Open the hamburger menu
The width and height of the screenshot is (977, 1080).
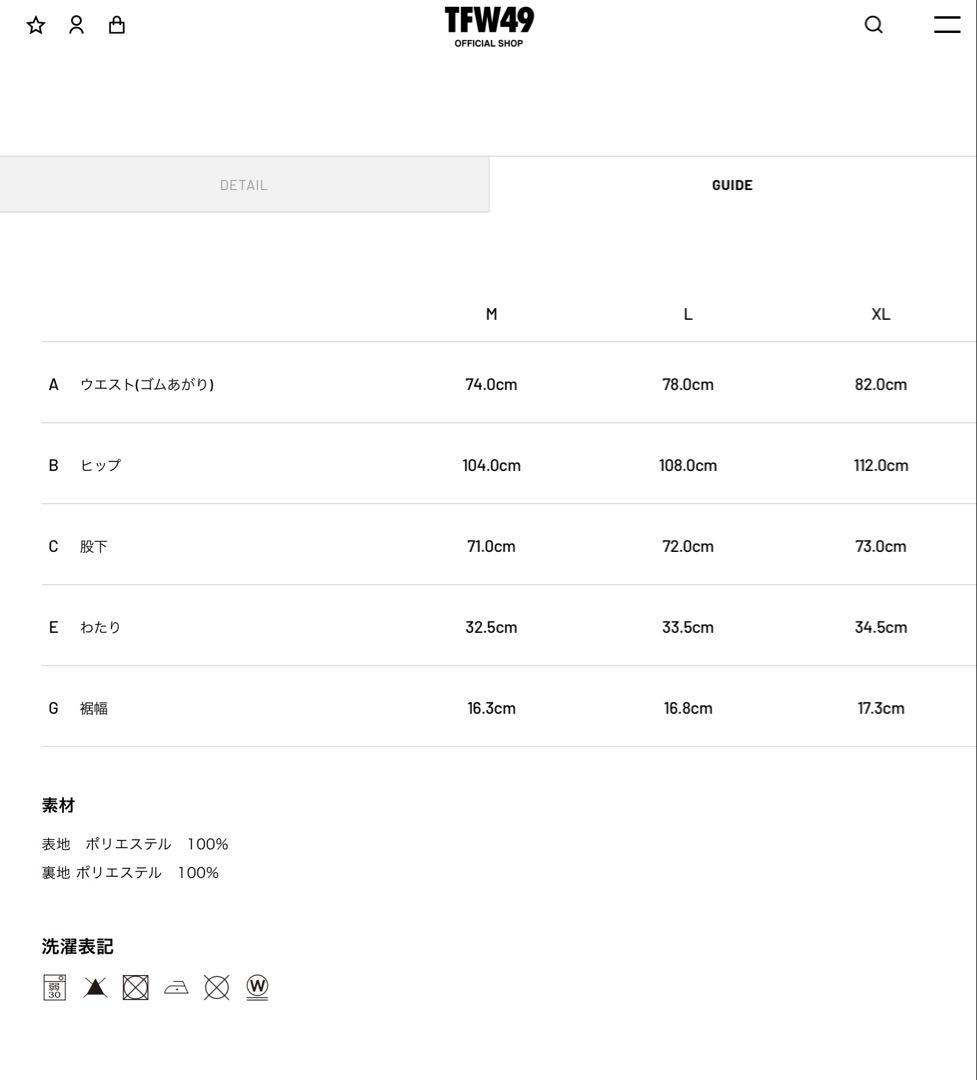click(x=946, y=25)
